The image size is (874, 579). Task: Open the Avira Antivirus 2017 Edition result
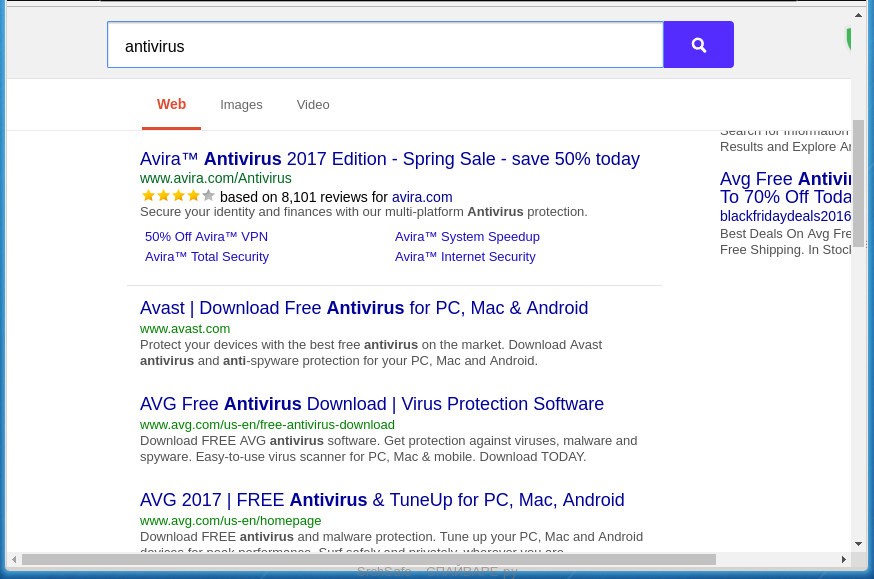[389, 159]
